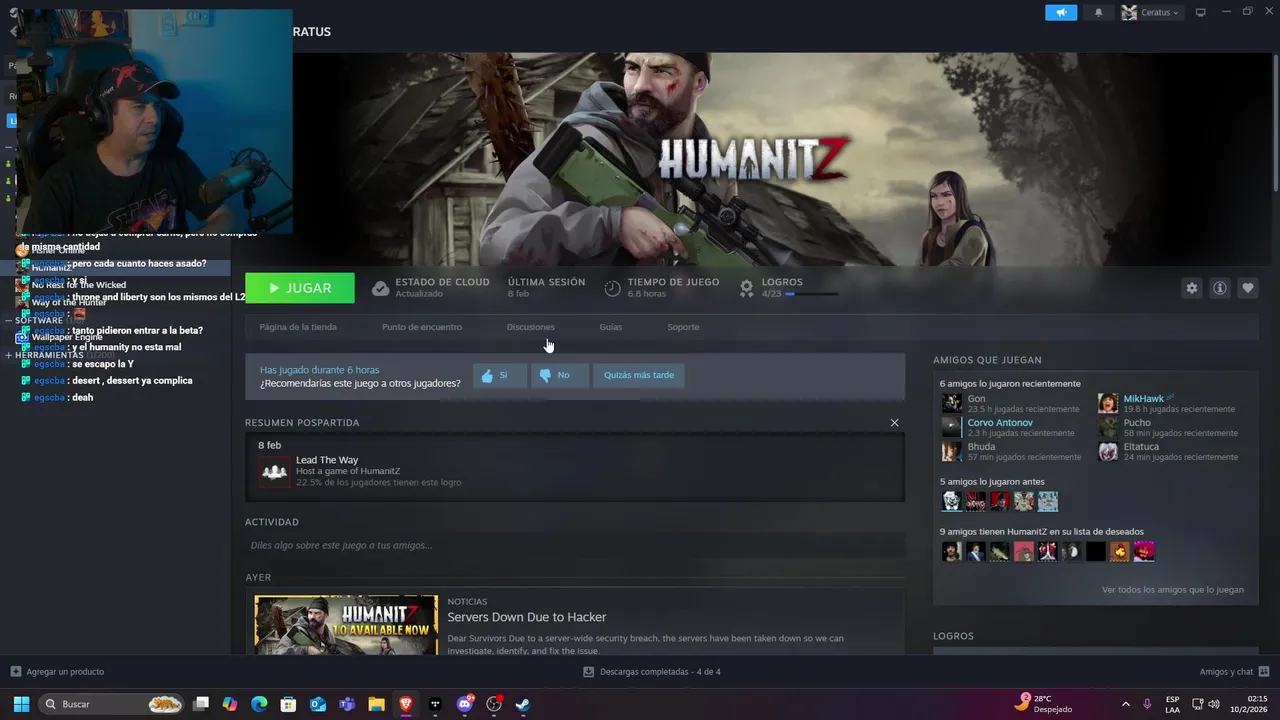
Task: Click friend Pucho's avatar
Action: pos(1108,427)
